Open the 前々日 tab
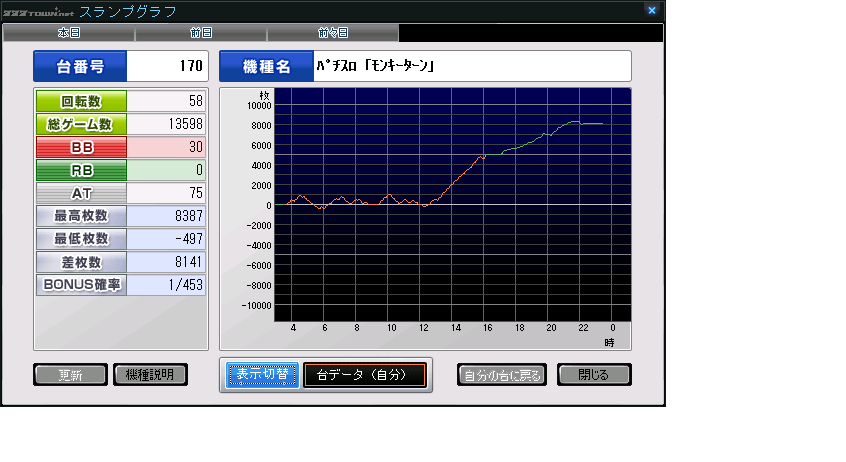Viewport: 846px width, 462px height. click(333, 33)
